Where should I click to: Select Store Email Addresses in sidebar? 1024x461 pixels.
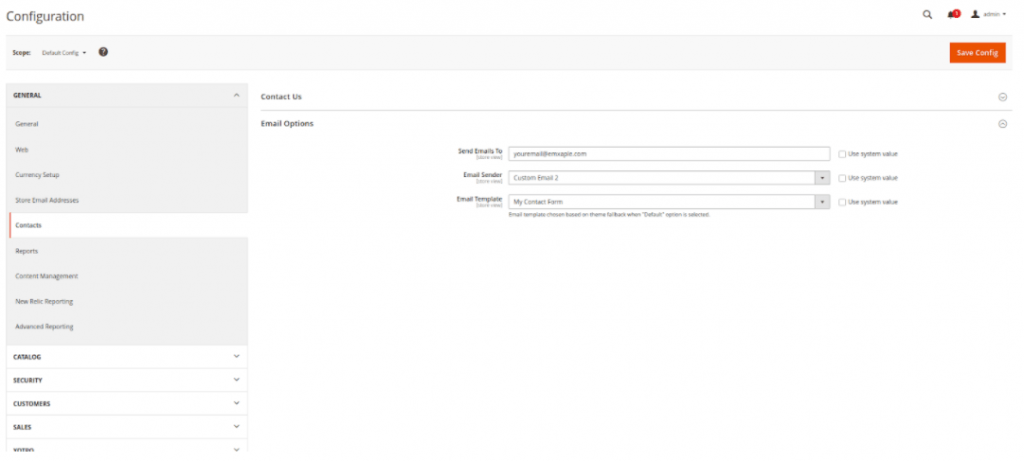pos(47,200)
